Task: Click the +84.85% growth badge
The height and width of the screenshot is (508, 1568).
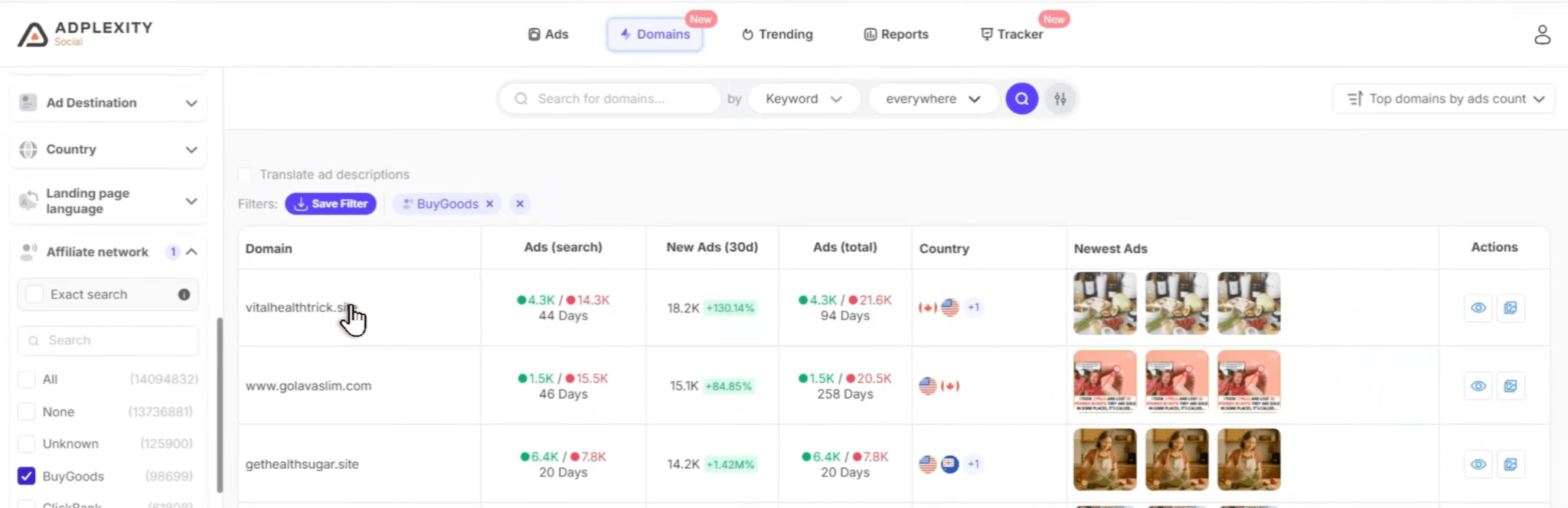Action: [x=728, y=386]
